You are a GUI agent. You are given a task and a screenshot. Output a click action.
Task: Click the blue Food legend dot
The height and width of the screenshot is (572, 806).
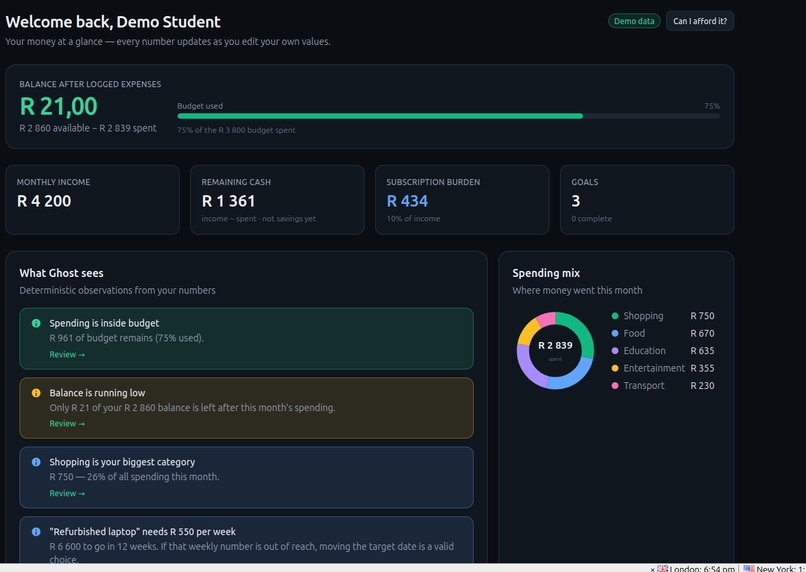pyautogui.click(x=615, y=334)
